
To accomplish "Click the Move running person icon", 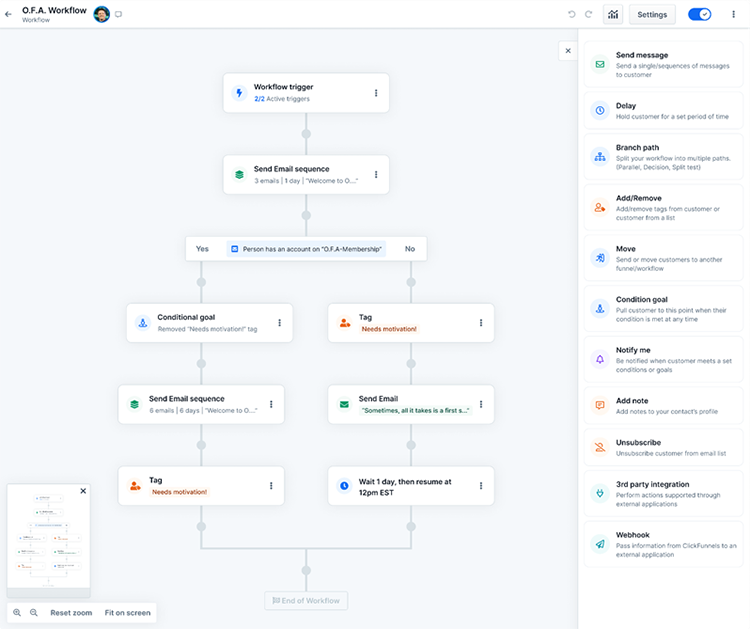I will pyautogui.click(x=600, y=258).
